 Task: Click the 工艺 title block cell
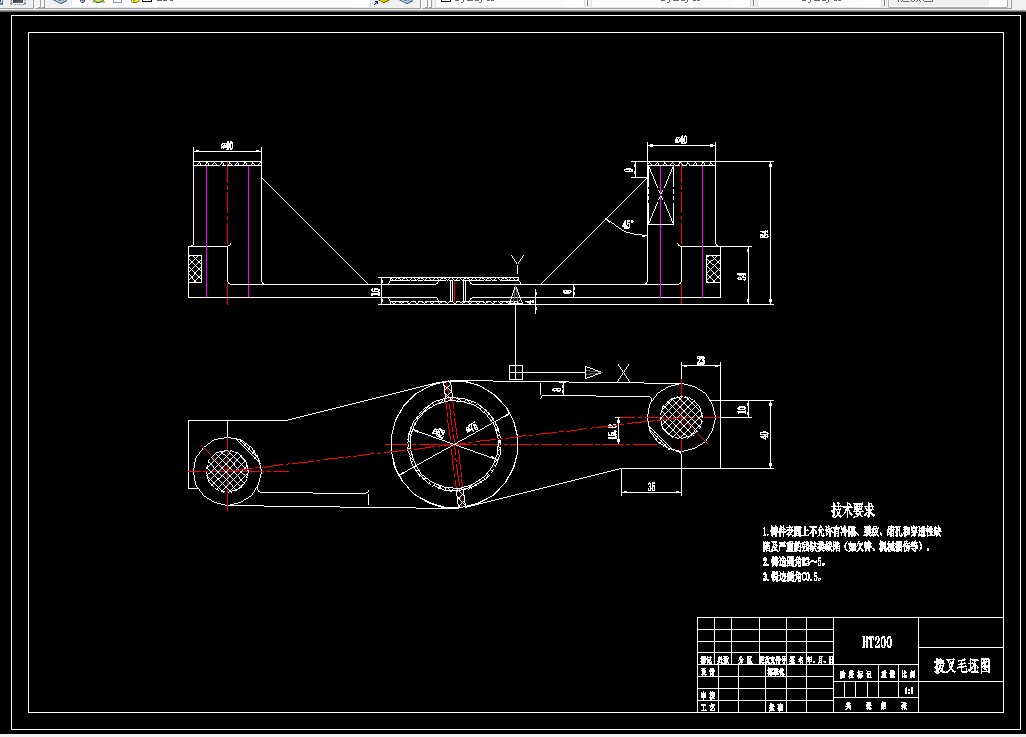pos(707,707)
